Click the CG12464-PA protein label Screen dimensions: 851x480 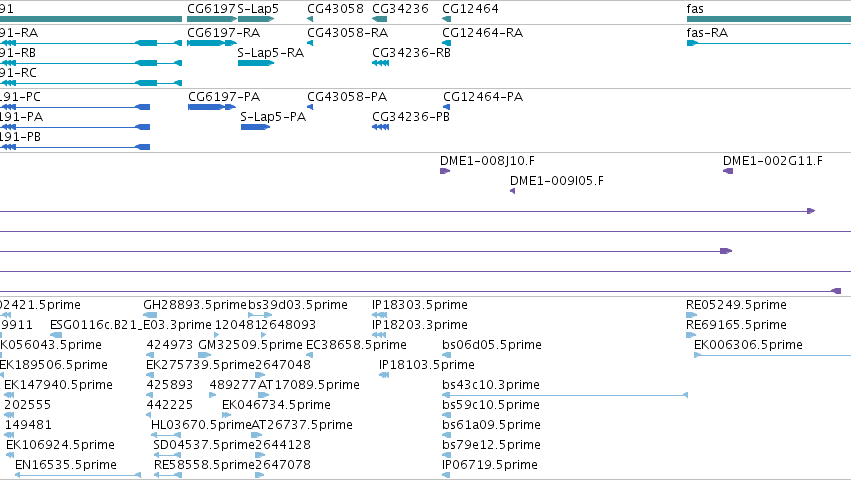(483, 97)
